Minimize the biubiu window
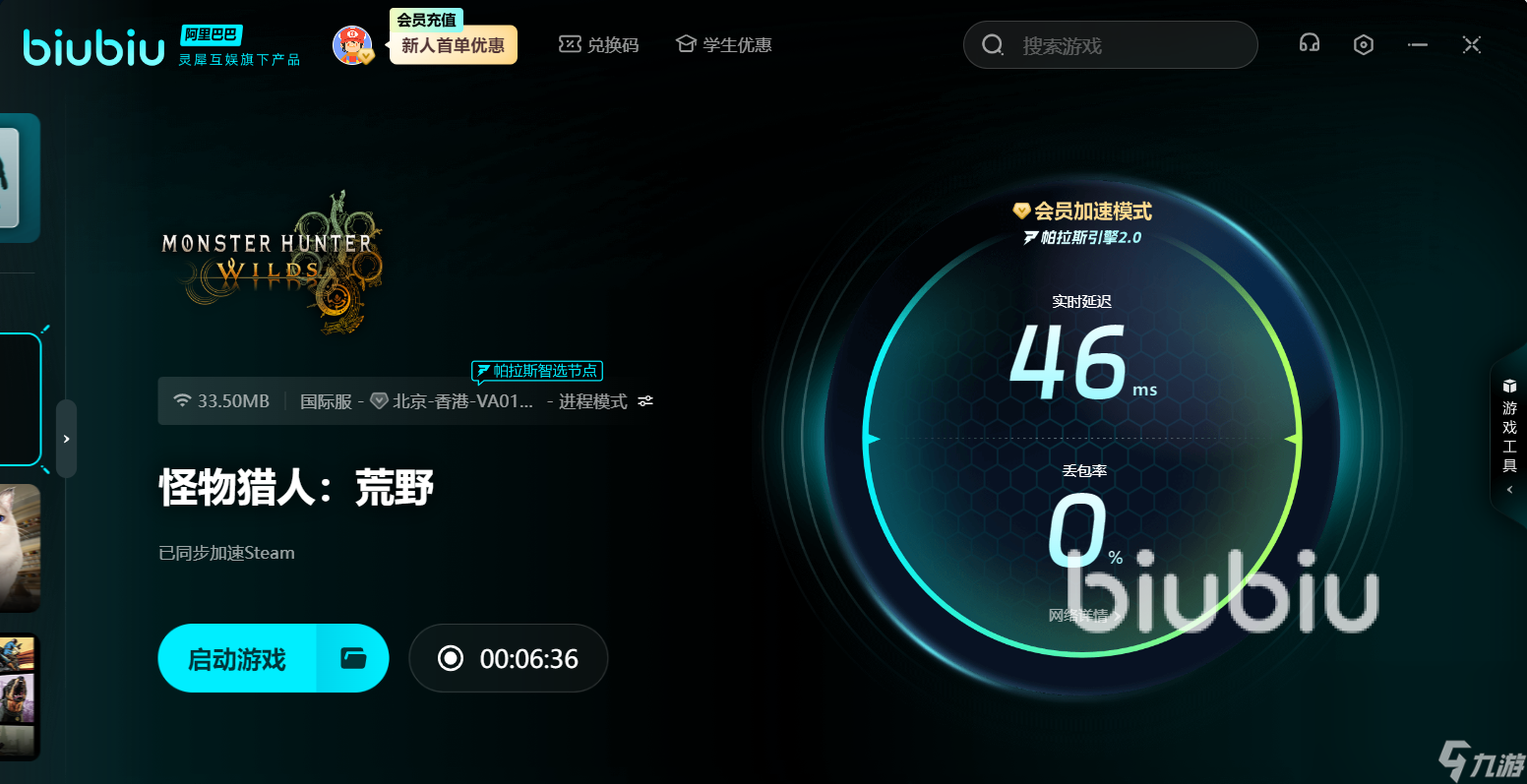This screenshot has height=784, width=1527. coord(1418,44)
